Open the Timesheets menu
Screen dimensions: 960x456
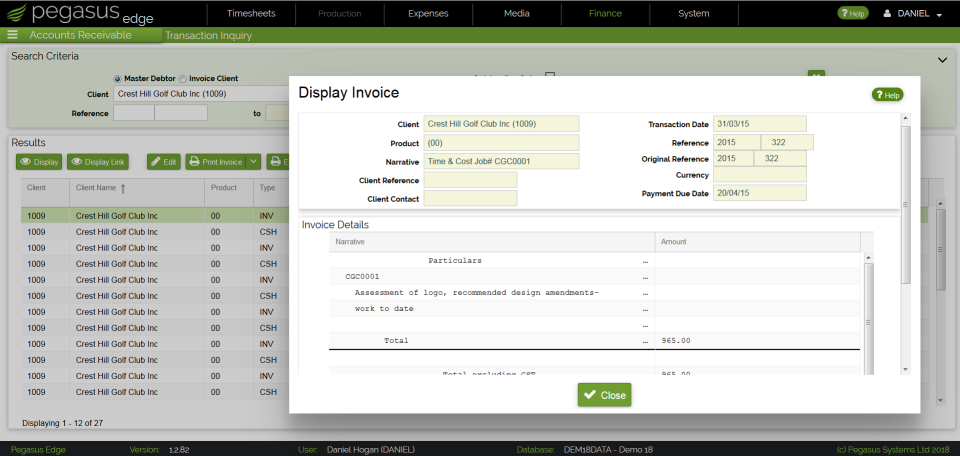pos(251,13)
